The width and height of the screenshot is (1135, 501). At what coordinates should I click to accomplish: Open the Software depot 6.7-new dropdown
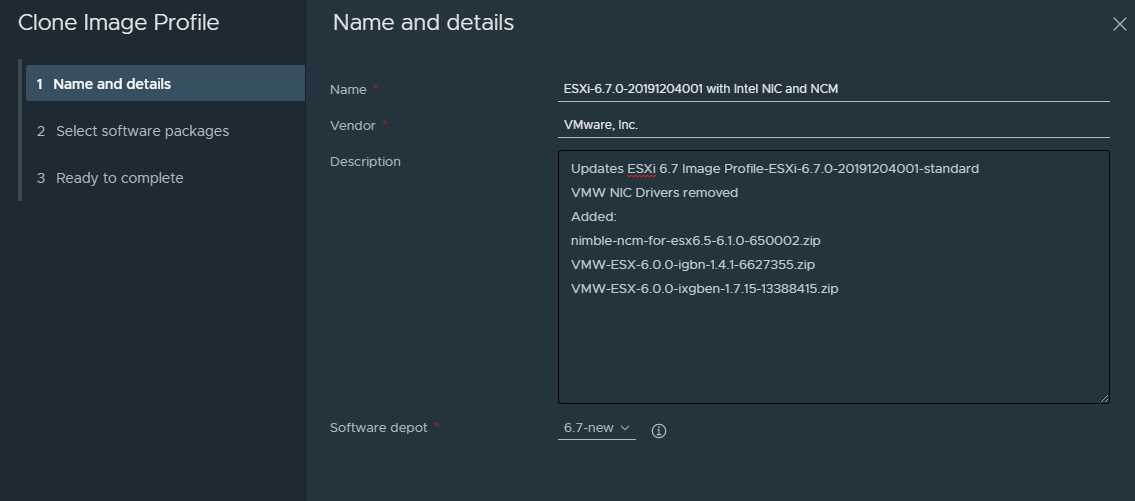[x=596, y=428]
